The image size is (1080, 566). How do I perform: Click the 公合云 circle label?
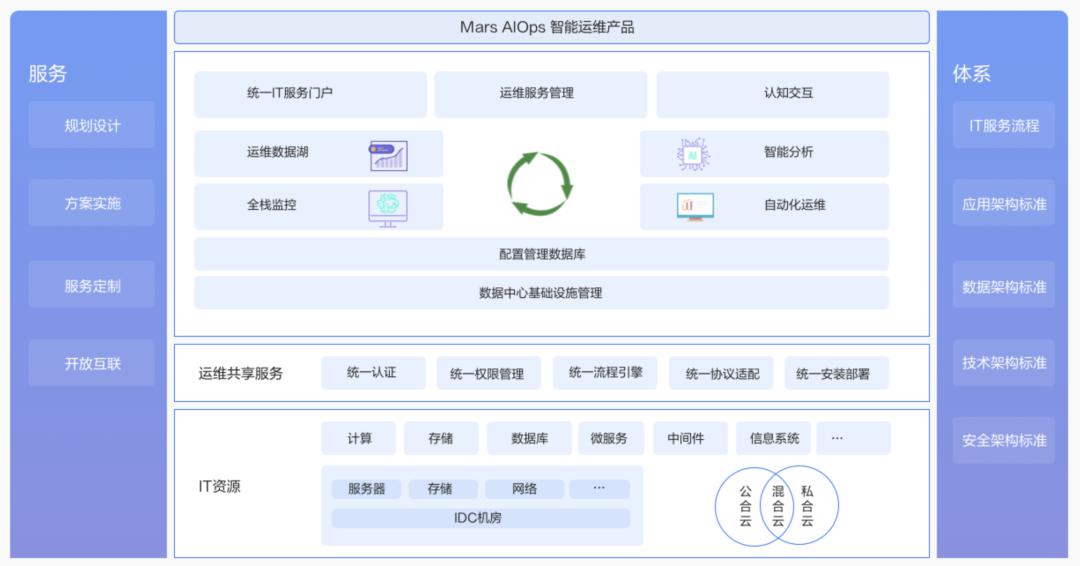(x=745, y=506)
